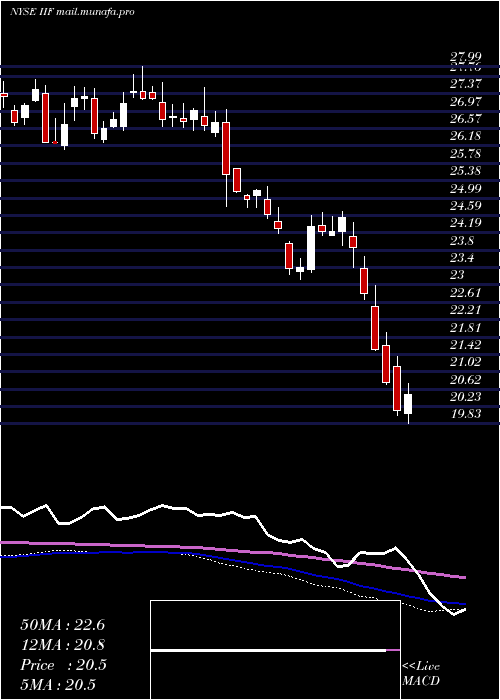The height and width of the screenshot is (700, 500).
Task: Click the 21.81 price axis label
Action: click(466, 328)
